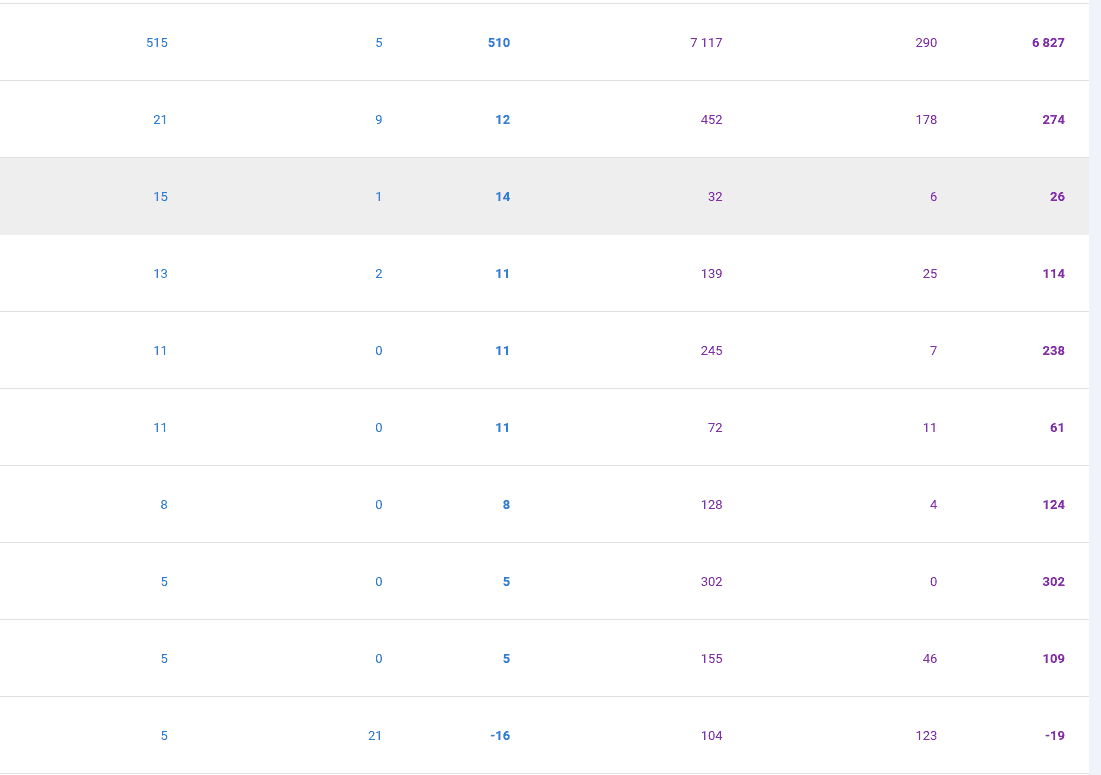Click the negative blue value -16
The image size is (1101, 775).
[x=500, y=736]
